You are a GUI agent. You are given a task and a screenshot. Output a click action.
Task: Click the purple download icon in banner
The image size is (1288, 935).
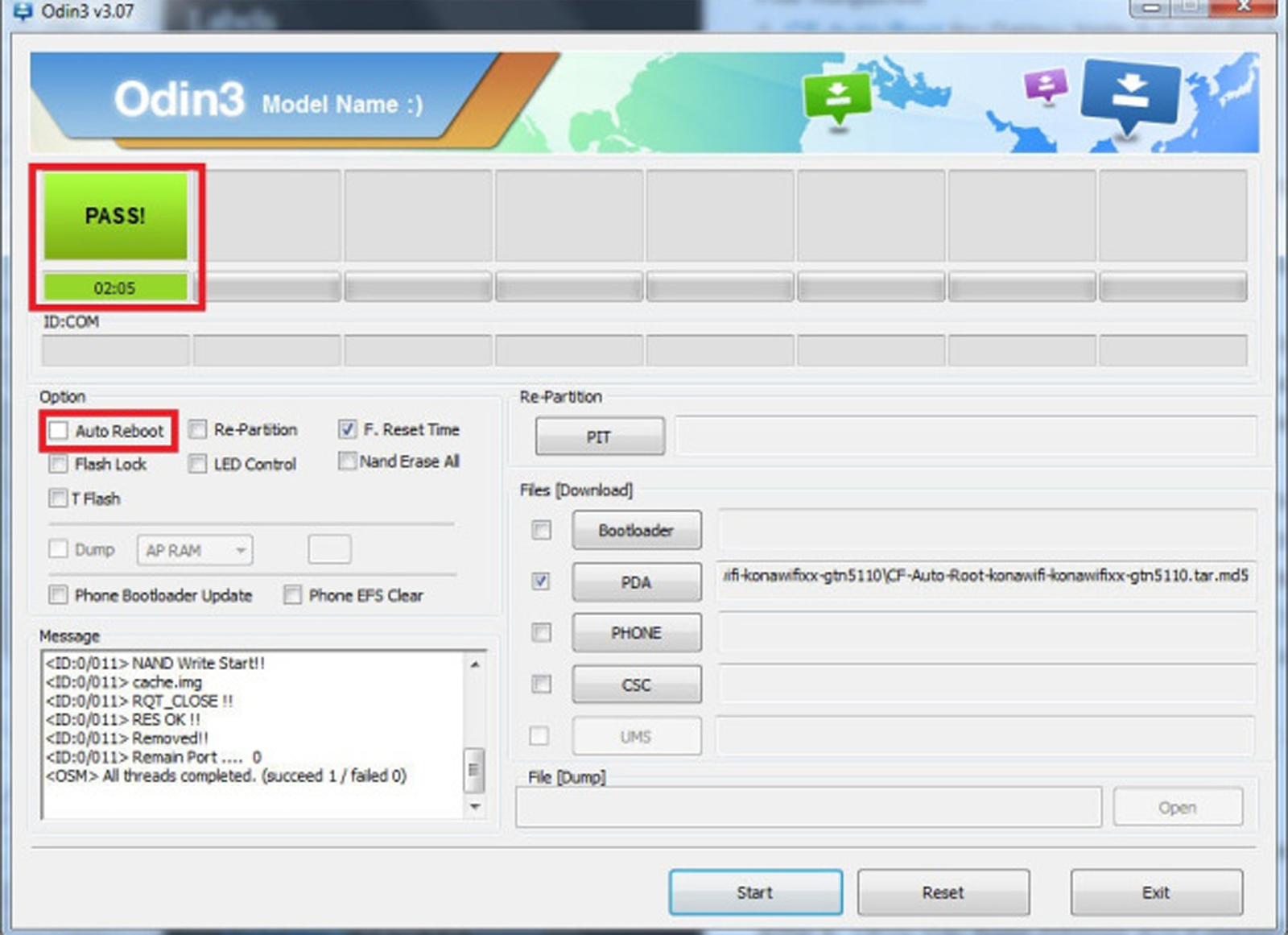tap(1046, 85)
